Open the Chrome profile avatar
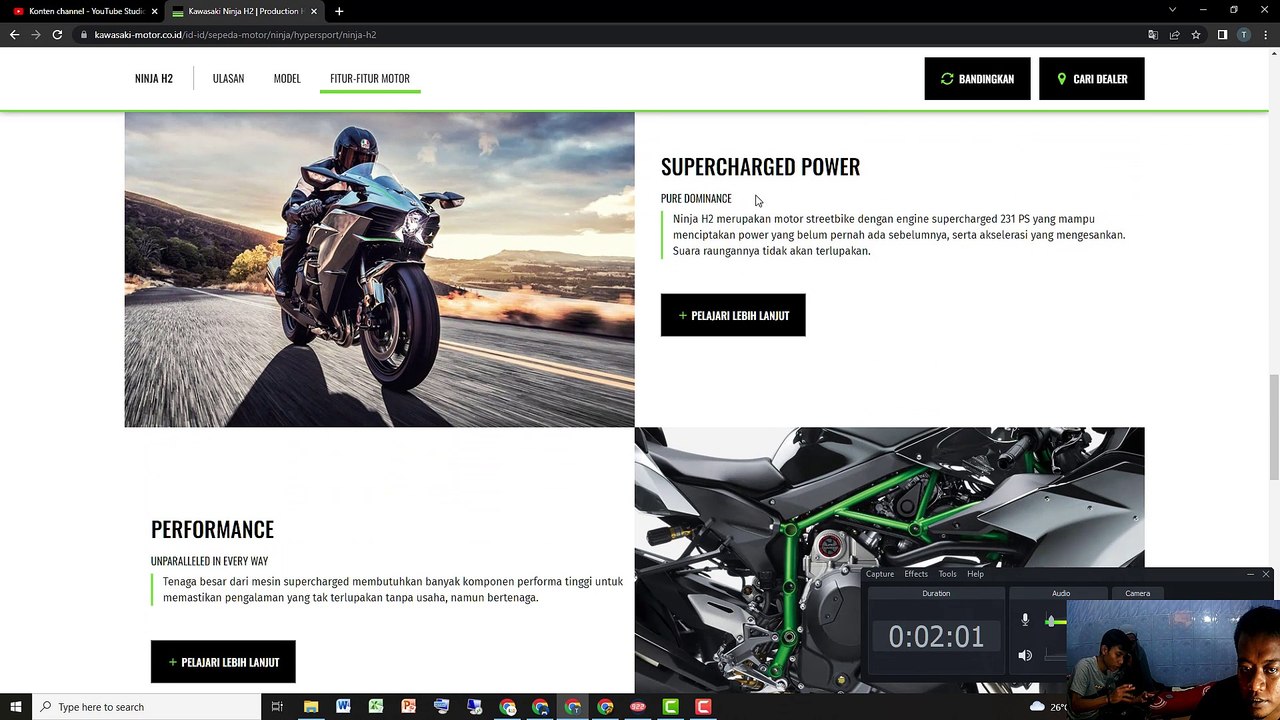Screen dimensions: 1280x720 [1243, 35]
